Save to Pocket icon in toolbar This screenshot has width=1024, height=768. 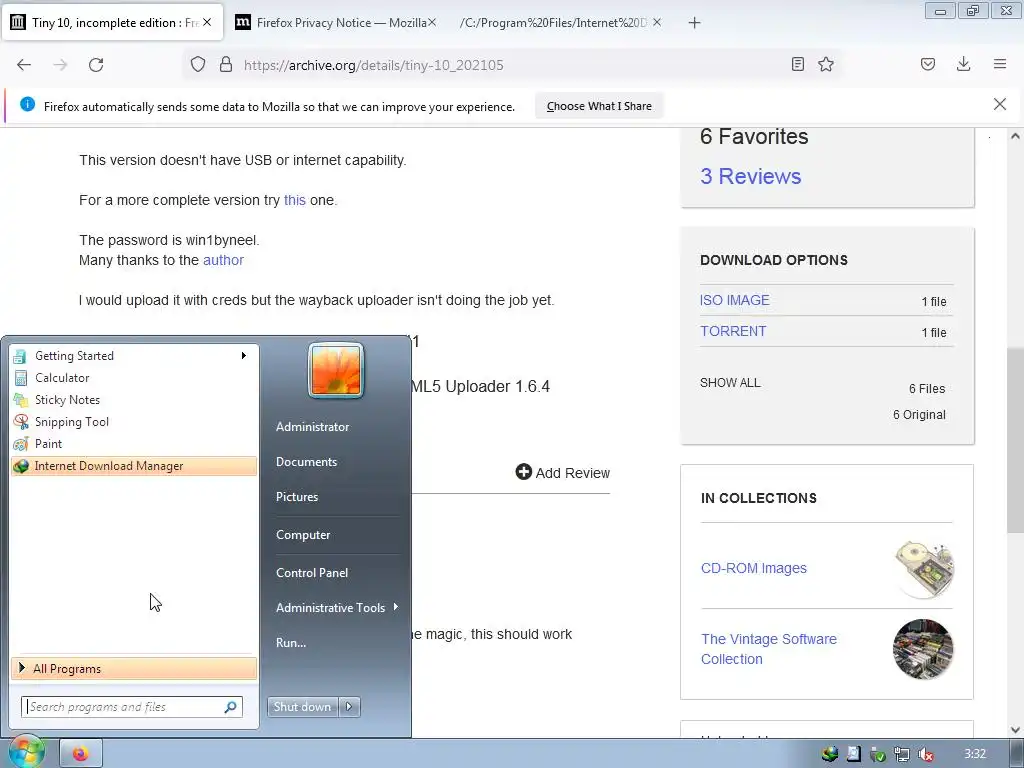tap(928, 64)
